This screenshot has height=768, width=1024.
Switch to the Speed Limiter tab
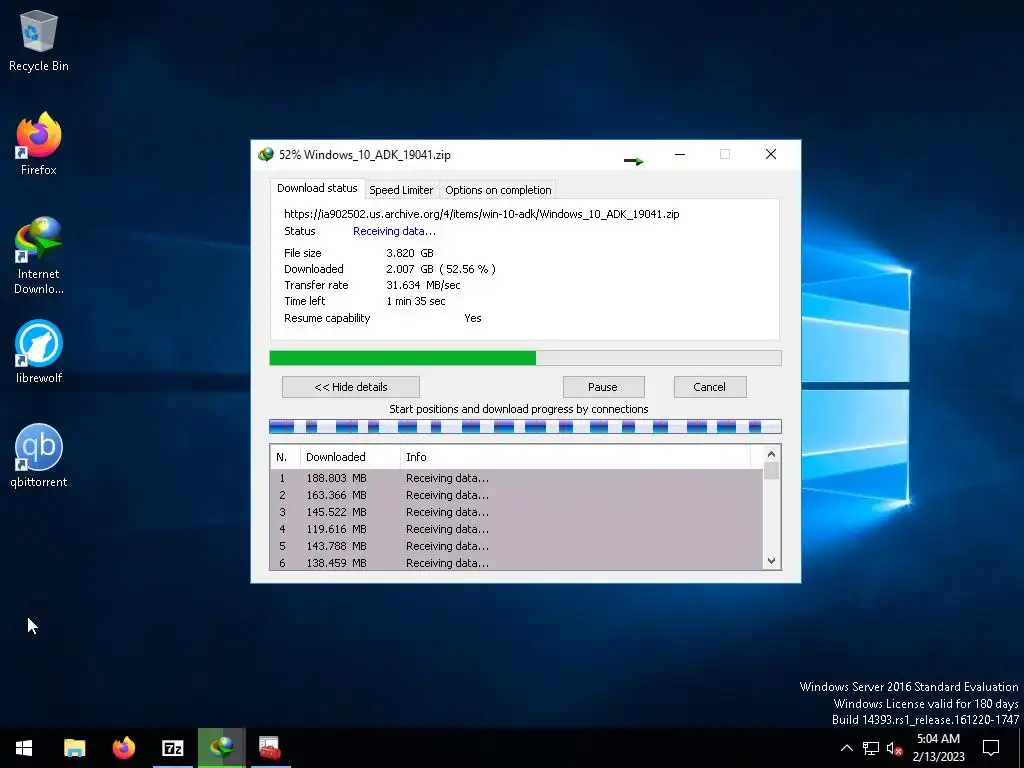[x=401, y=190]
